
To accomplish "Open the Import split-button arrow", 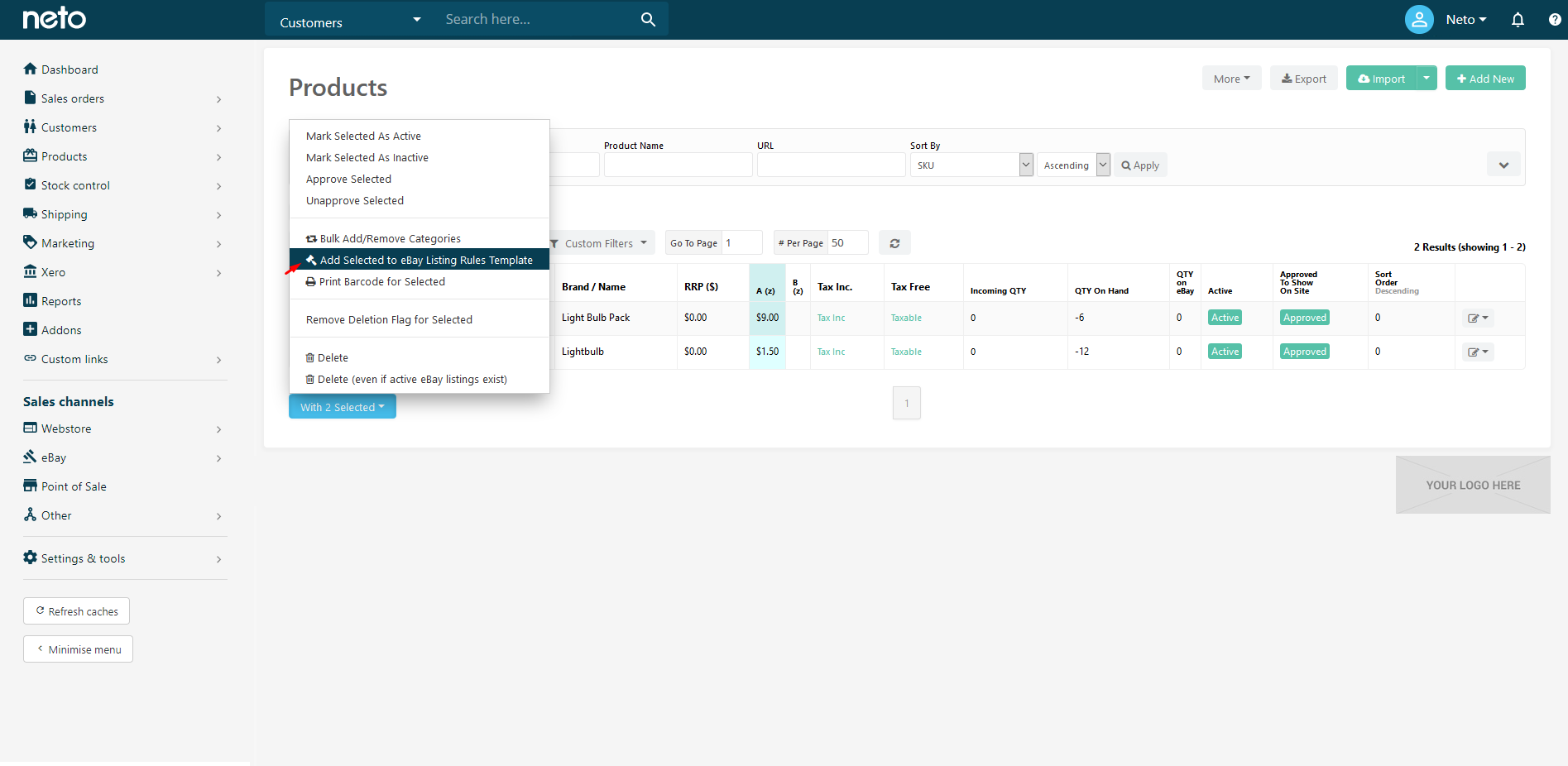I will click(x=1427, y=79).
